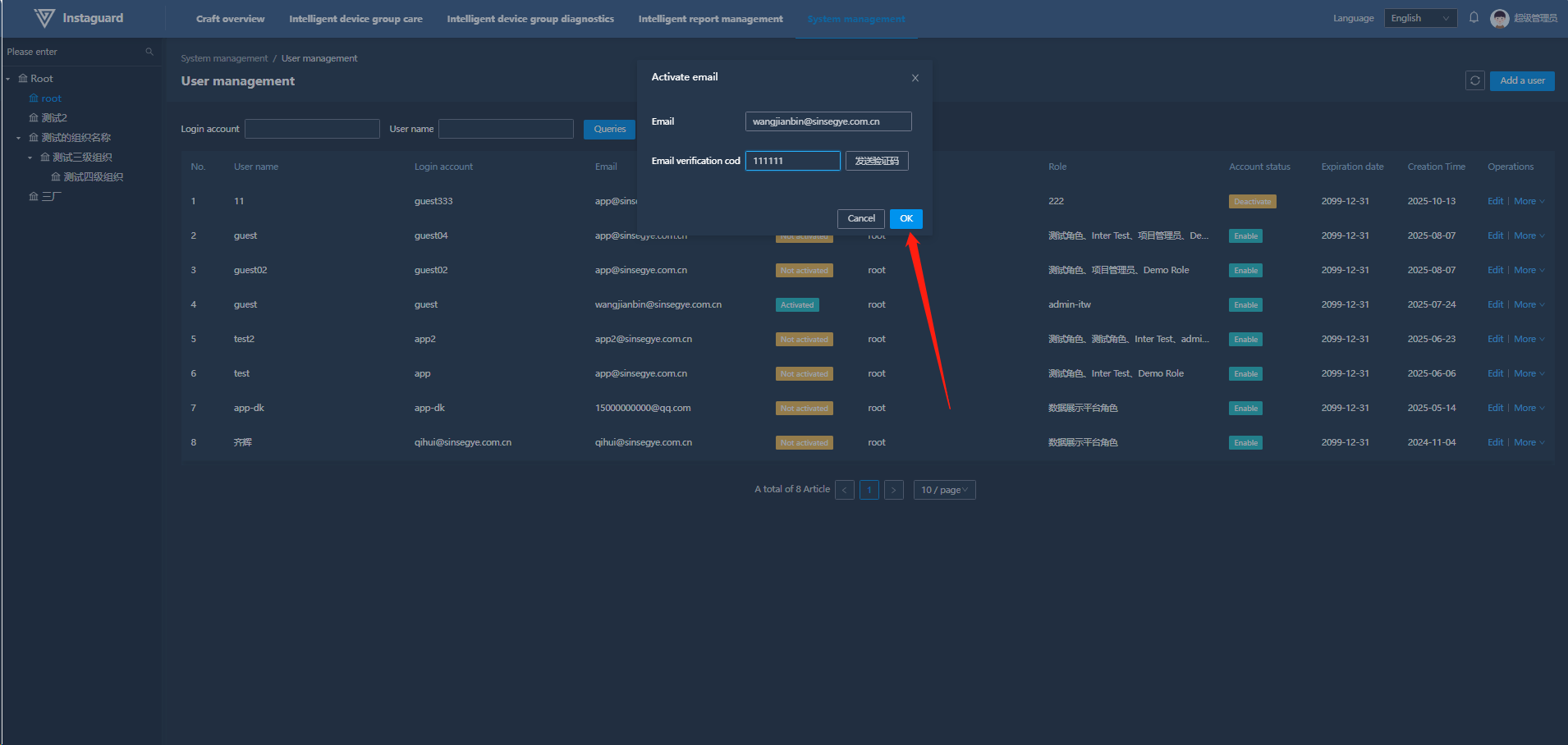Collapse the 测试三级组织 tree node

(x=30, y=158)
